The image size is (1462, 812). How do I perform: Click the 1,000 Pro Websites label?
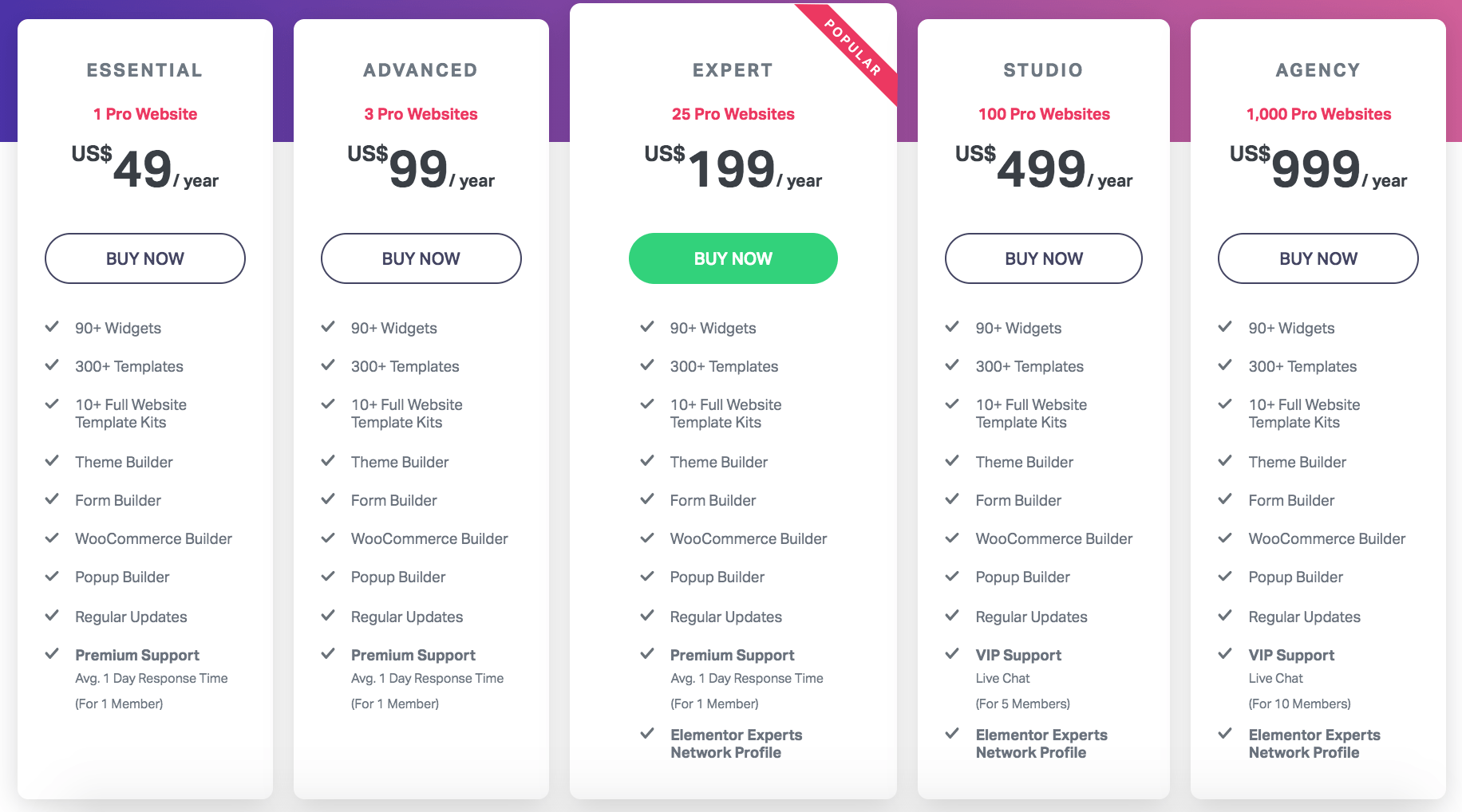[x=1318, y=114]
